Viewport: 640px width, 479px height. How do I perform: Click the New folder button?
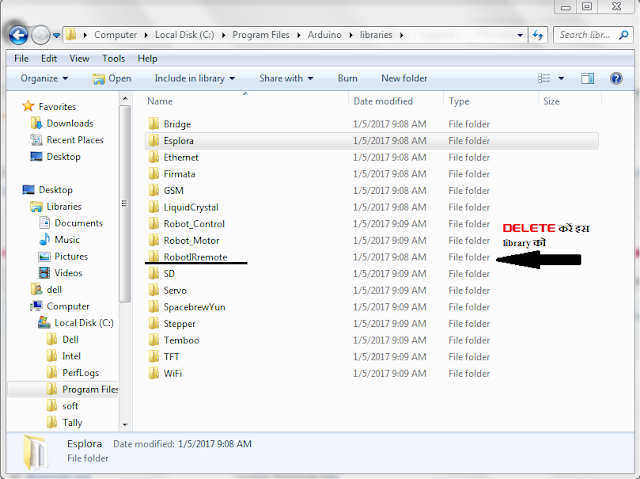click(404, 78)
